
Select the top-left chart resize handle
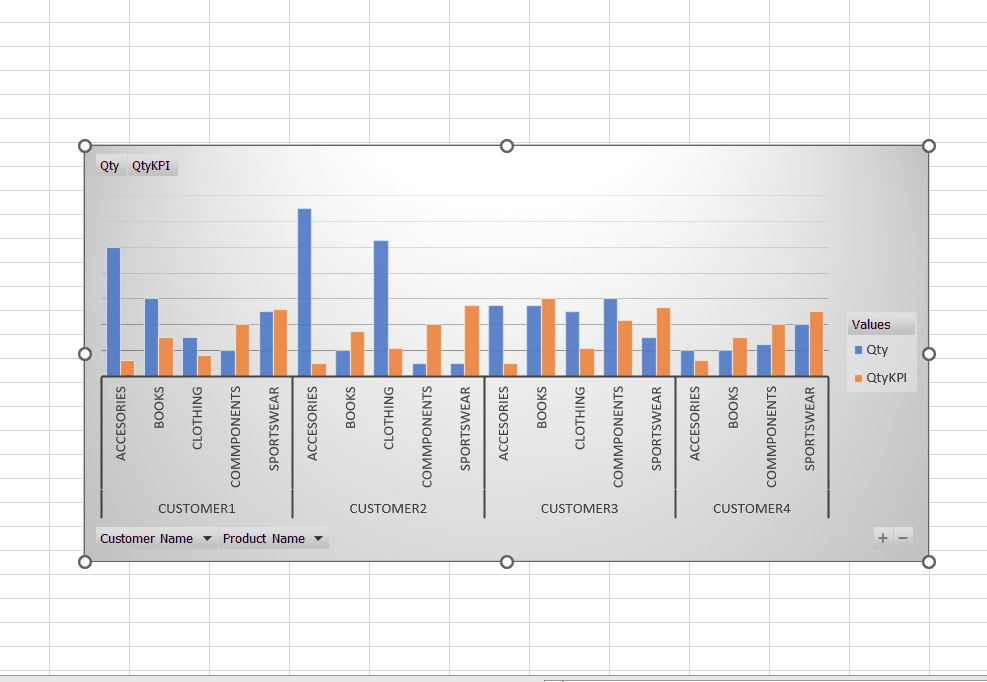click(85, 146)
